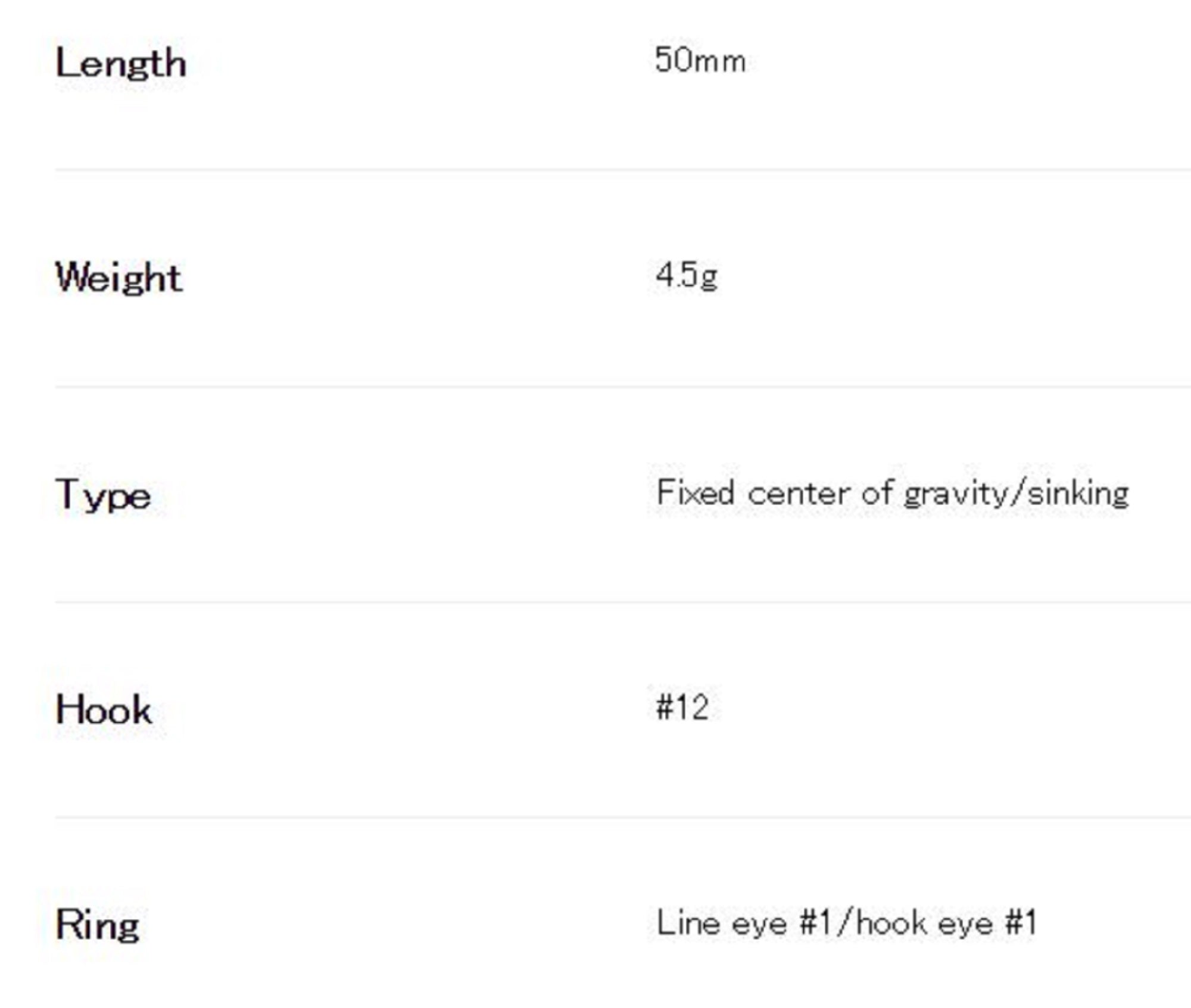Click the Ring label

pyautogui.click(x=98, y=926)
